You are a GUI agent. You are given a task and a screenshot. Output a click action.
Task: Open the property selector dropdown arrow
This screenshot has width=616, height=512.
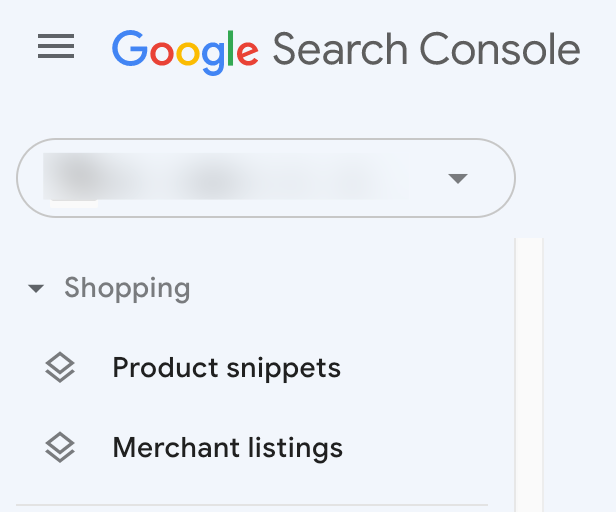coord(458,178)
